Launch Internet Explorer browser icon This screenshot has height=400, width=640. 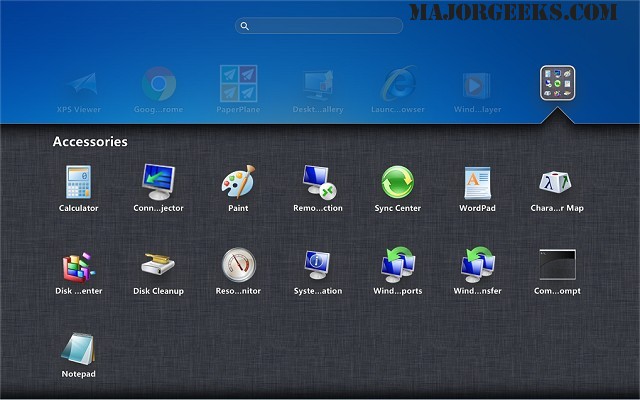click(x=398, y=83)
